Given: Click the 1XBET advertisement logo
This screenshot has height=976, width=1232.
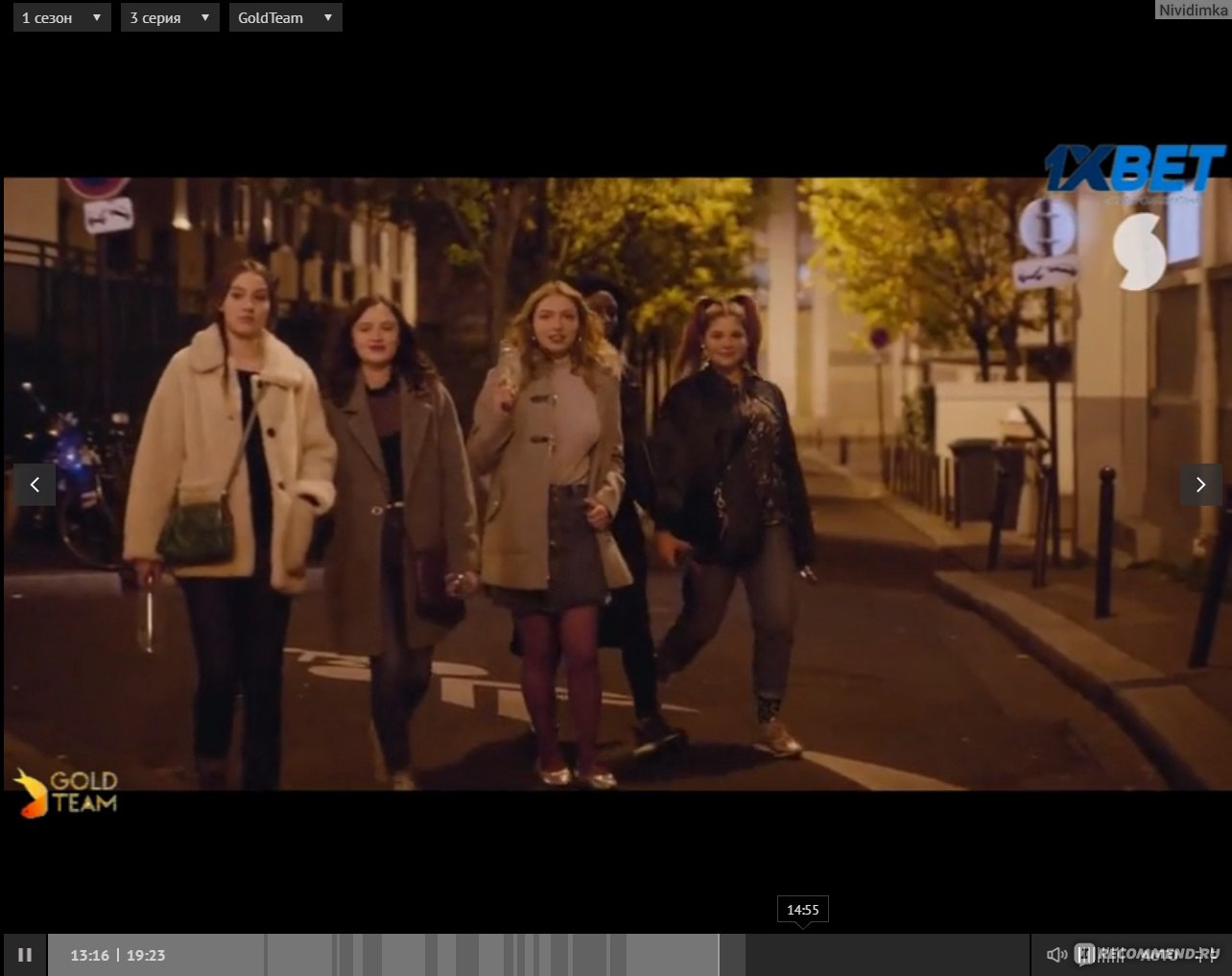Looking at the screenshot, I should click(x=1134, y=169).
